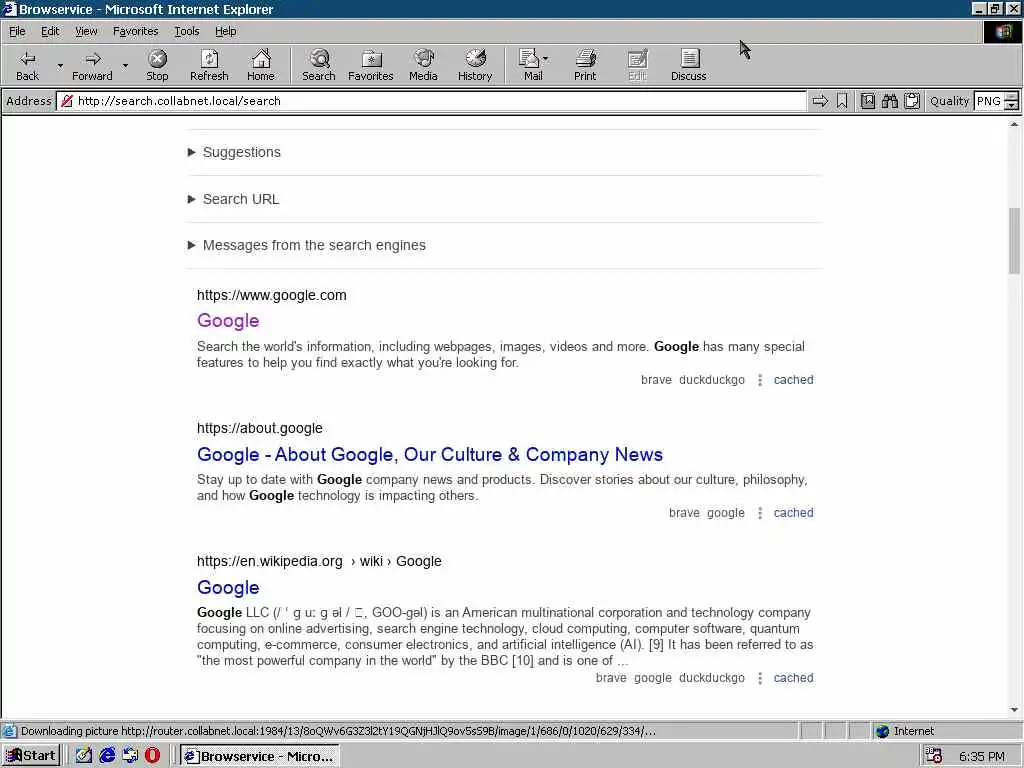Select Browservice taskbar window button
Viewport: 1024px width, 768px height.
coord(259,756)
